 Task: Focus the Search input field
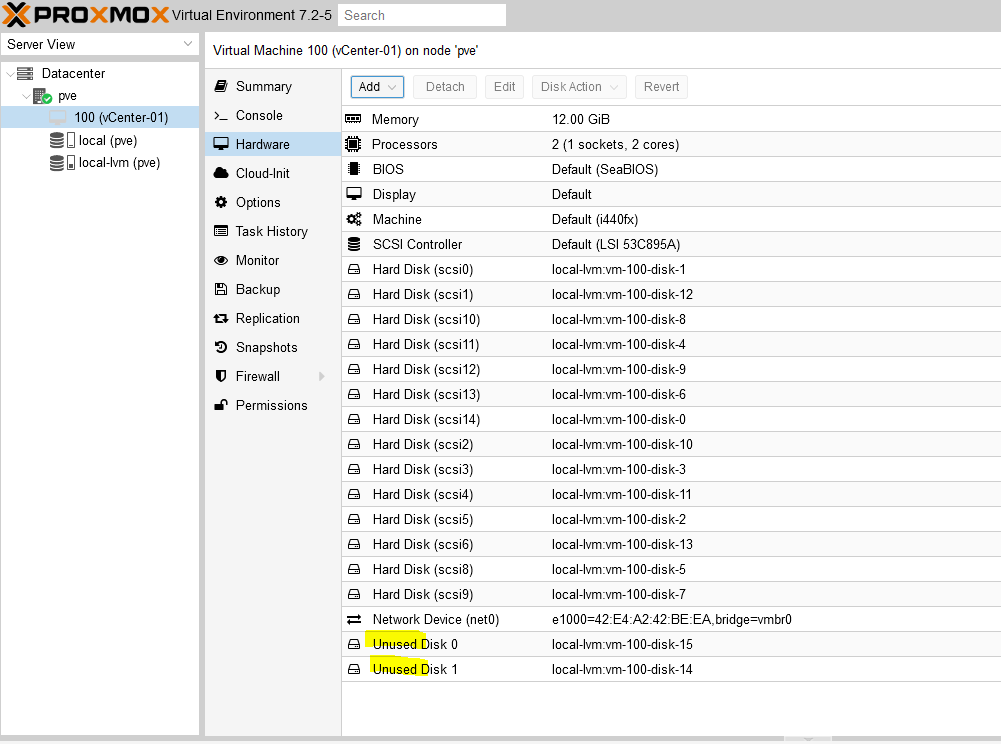tap(421, 15)
